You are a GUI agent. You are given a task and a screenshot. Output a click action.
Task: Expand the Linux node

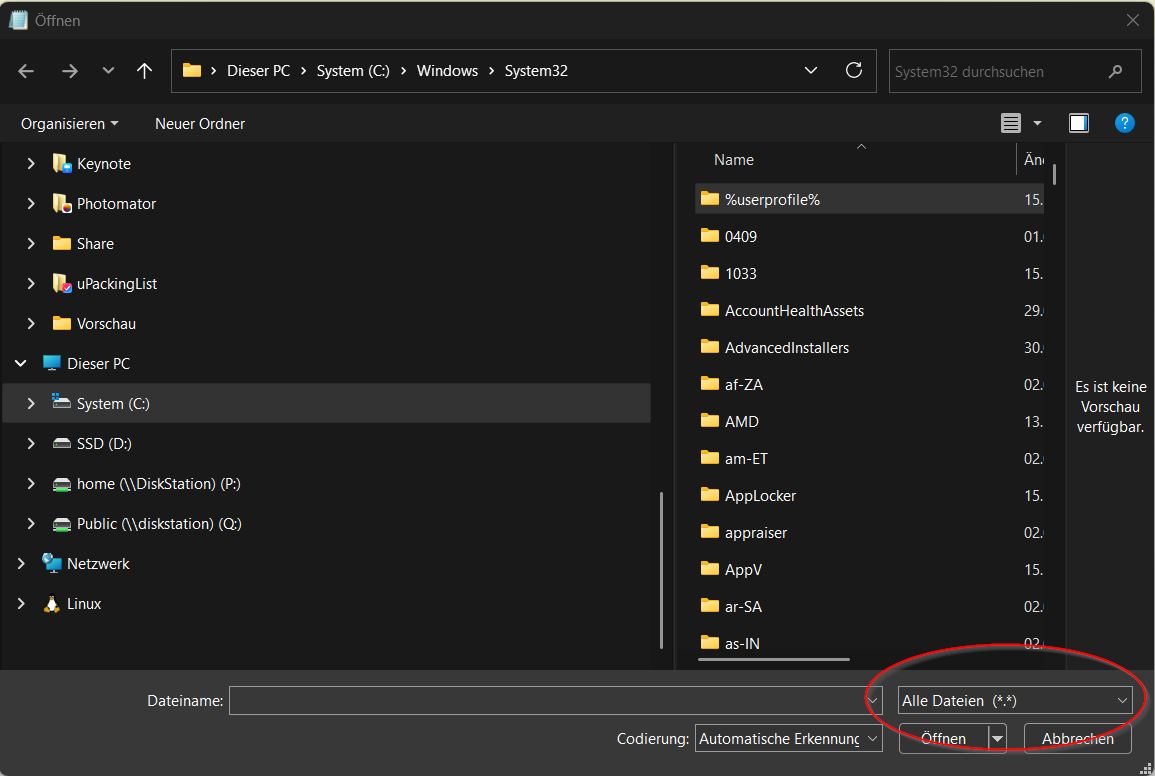21,604
